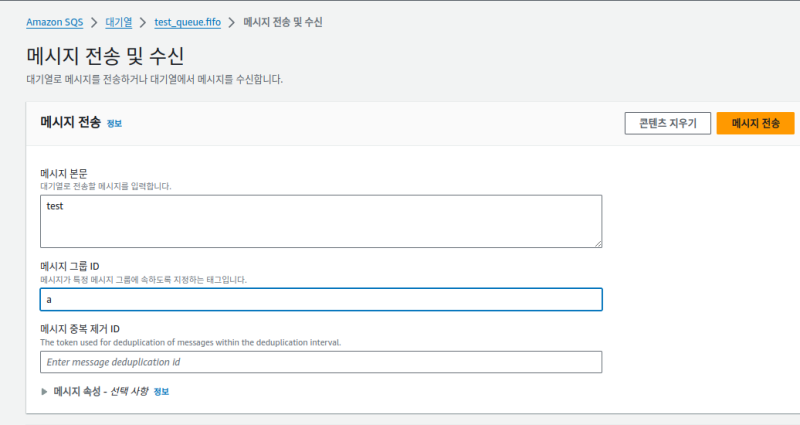Click into the 메시지 그룹 ID field
This screenshot has height=425, width=800.
coord(321,300)
